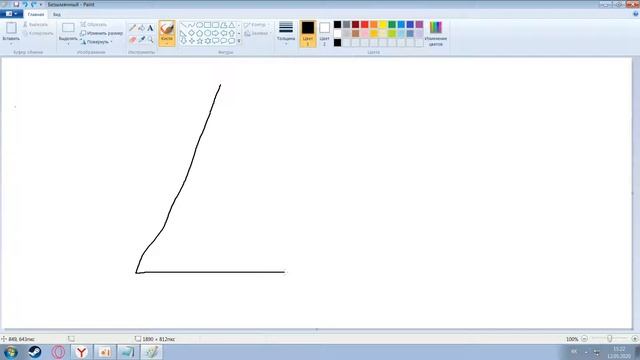Pick the Curve shape
640x360 pixels.
tap(191, 25)
